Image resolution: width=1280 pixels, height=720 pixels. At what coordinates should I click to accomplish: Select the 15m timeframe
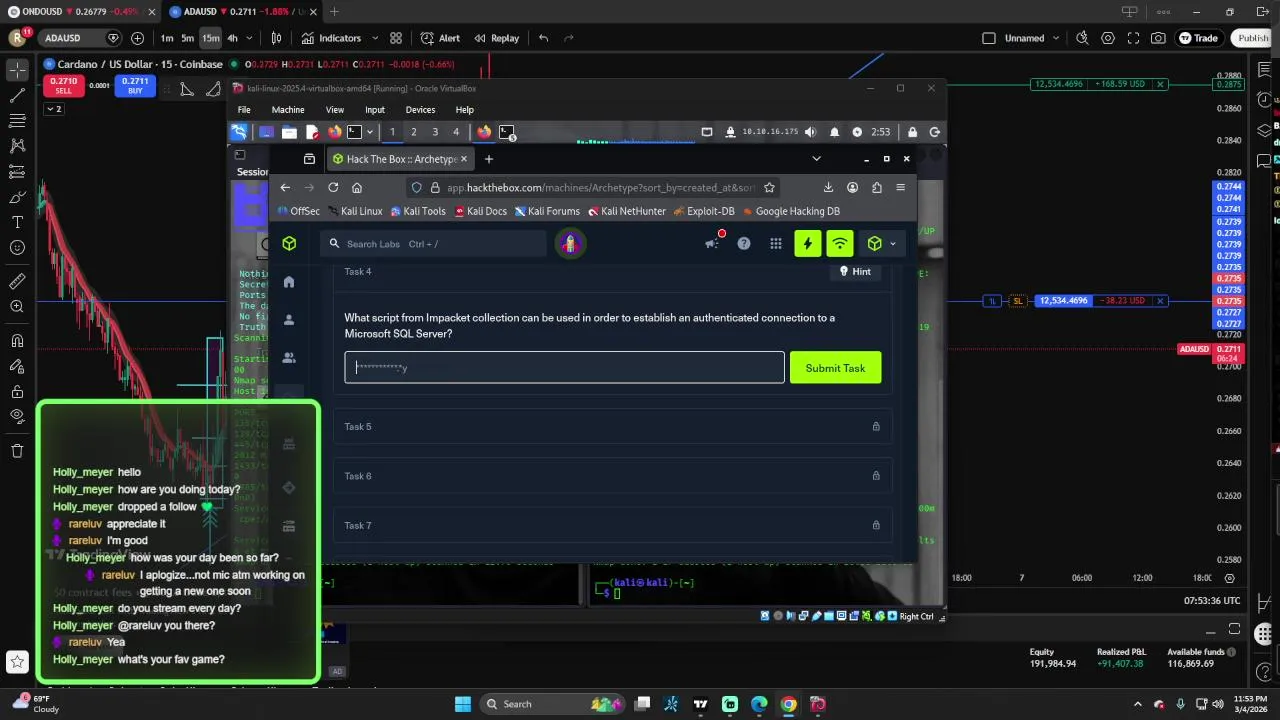click(x=210, y=38)
